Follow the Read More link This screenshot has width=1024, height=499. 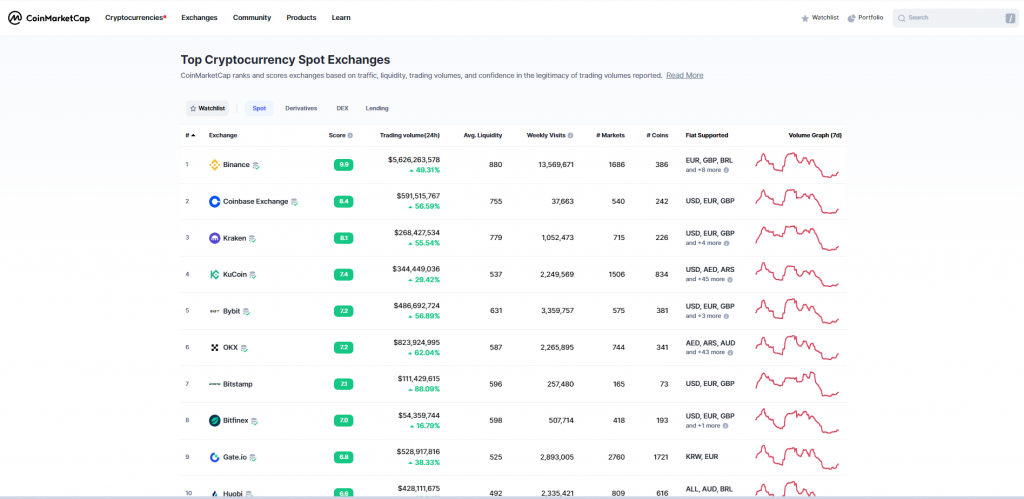coord(684,75)
